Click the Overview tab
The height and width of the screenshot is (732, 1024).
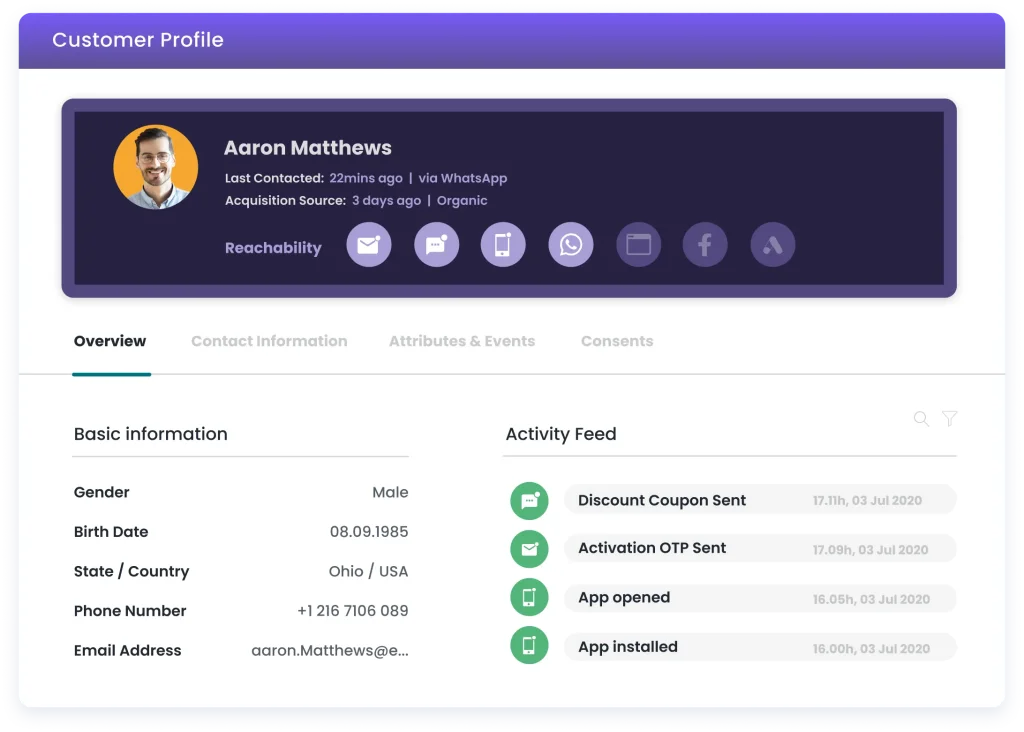110,341
